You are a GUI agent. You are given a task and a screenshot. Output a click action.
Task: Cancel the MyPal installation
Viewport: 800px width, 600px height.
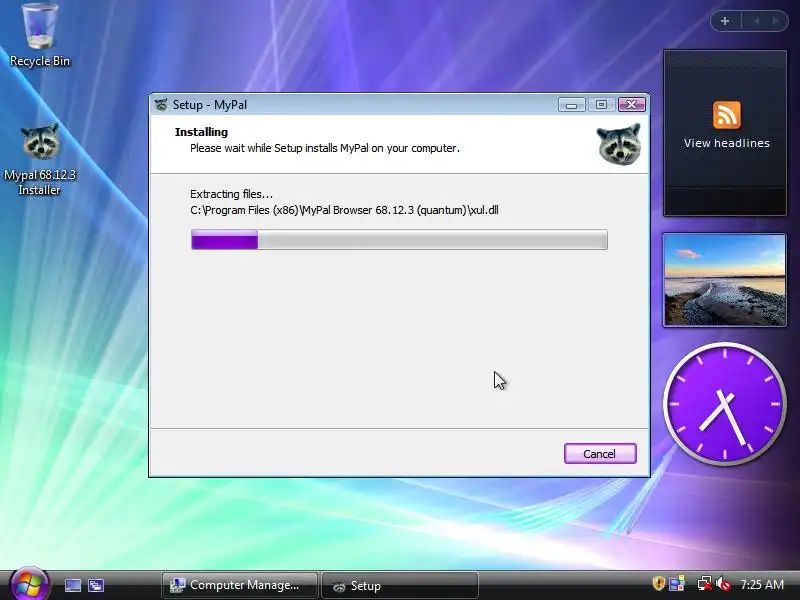point(600,454)
